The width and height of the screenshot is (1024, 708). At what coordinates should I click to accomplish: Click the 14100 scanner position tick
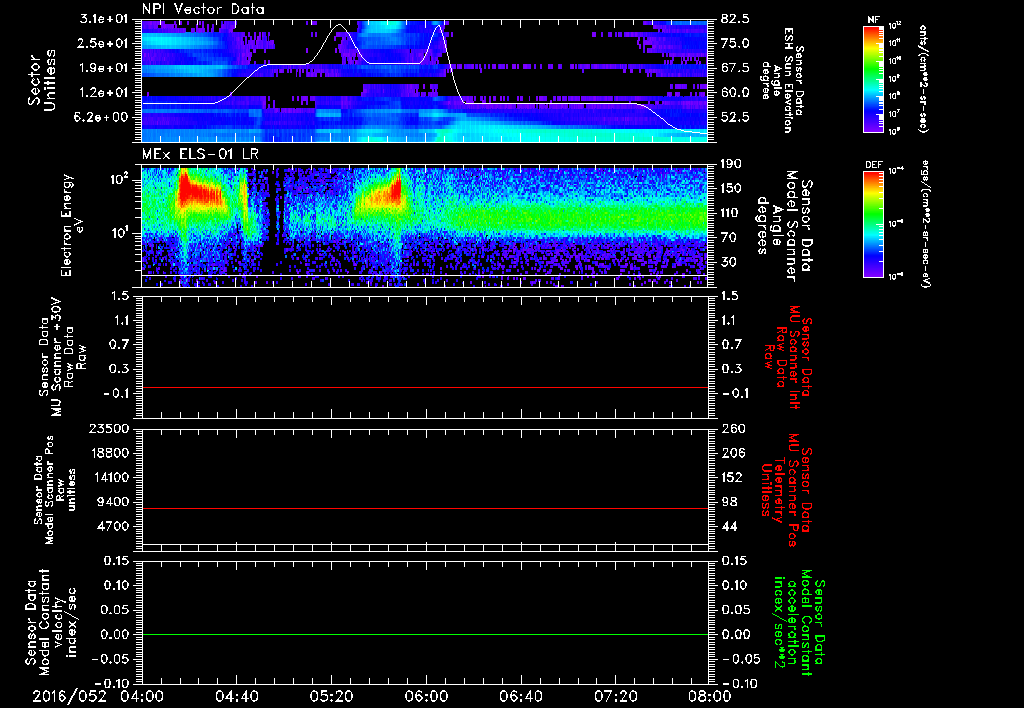click(111, 477)
